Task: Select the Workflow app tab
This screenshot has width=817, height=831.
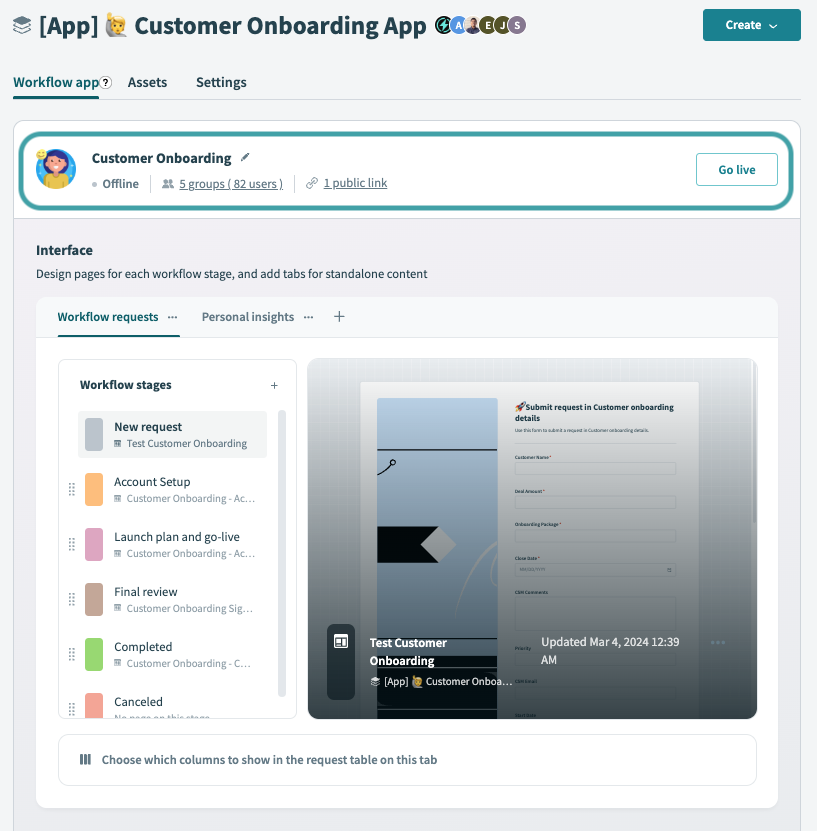Action: tap(56, 82)
